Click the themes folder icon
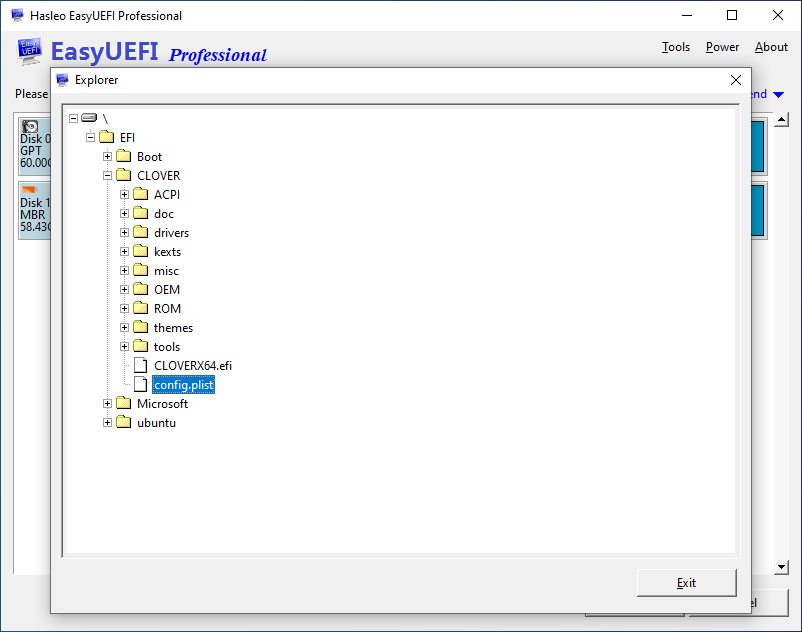Viewport: 802px width, 632px height. 141,327
